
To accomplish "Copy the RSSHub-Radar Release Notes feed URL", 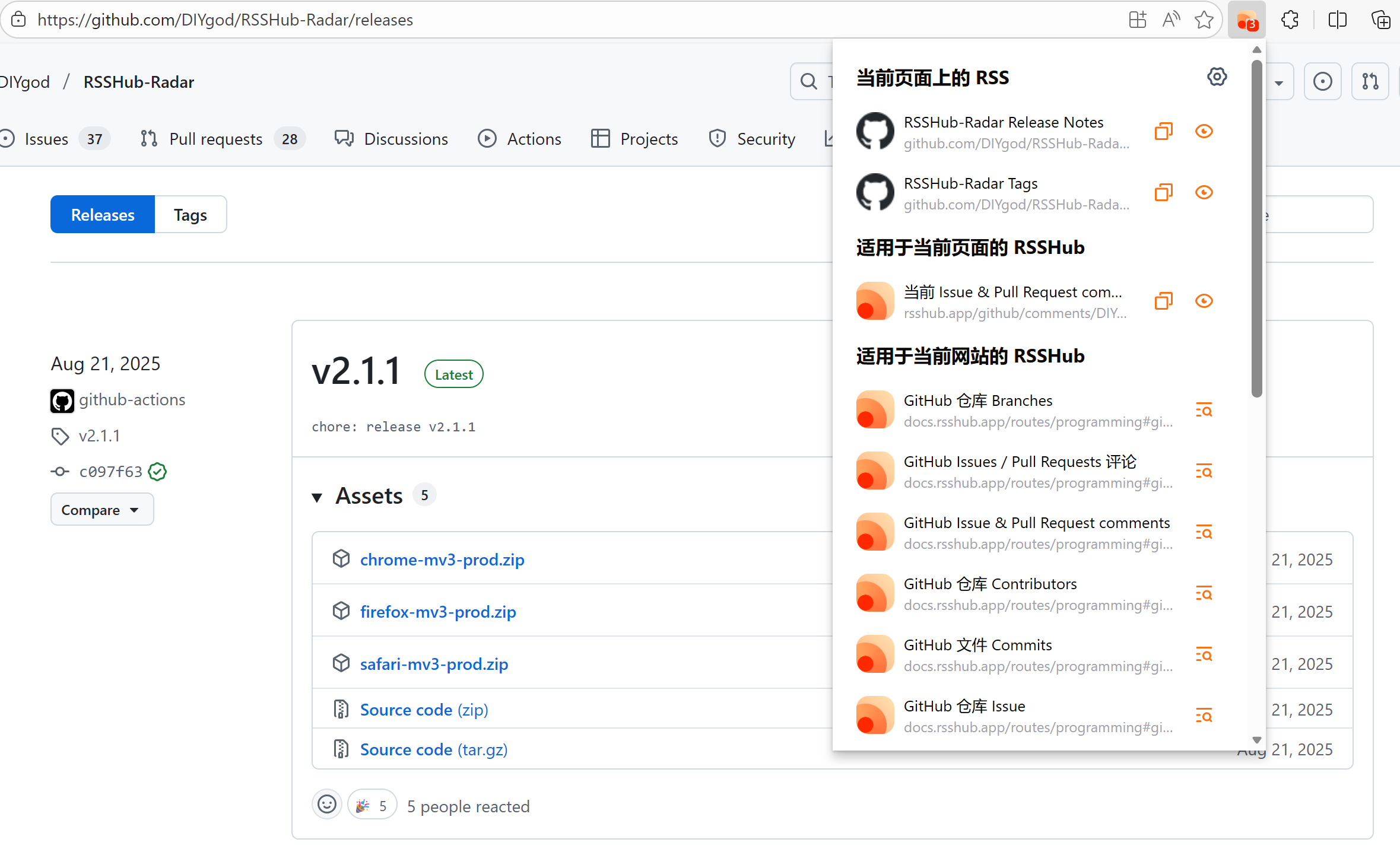I will 1163,131.
